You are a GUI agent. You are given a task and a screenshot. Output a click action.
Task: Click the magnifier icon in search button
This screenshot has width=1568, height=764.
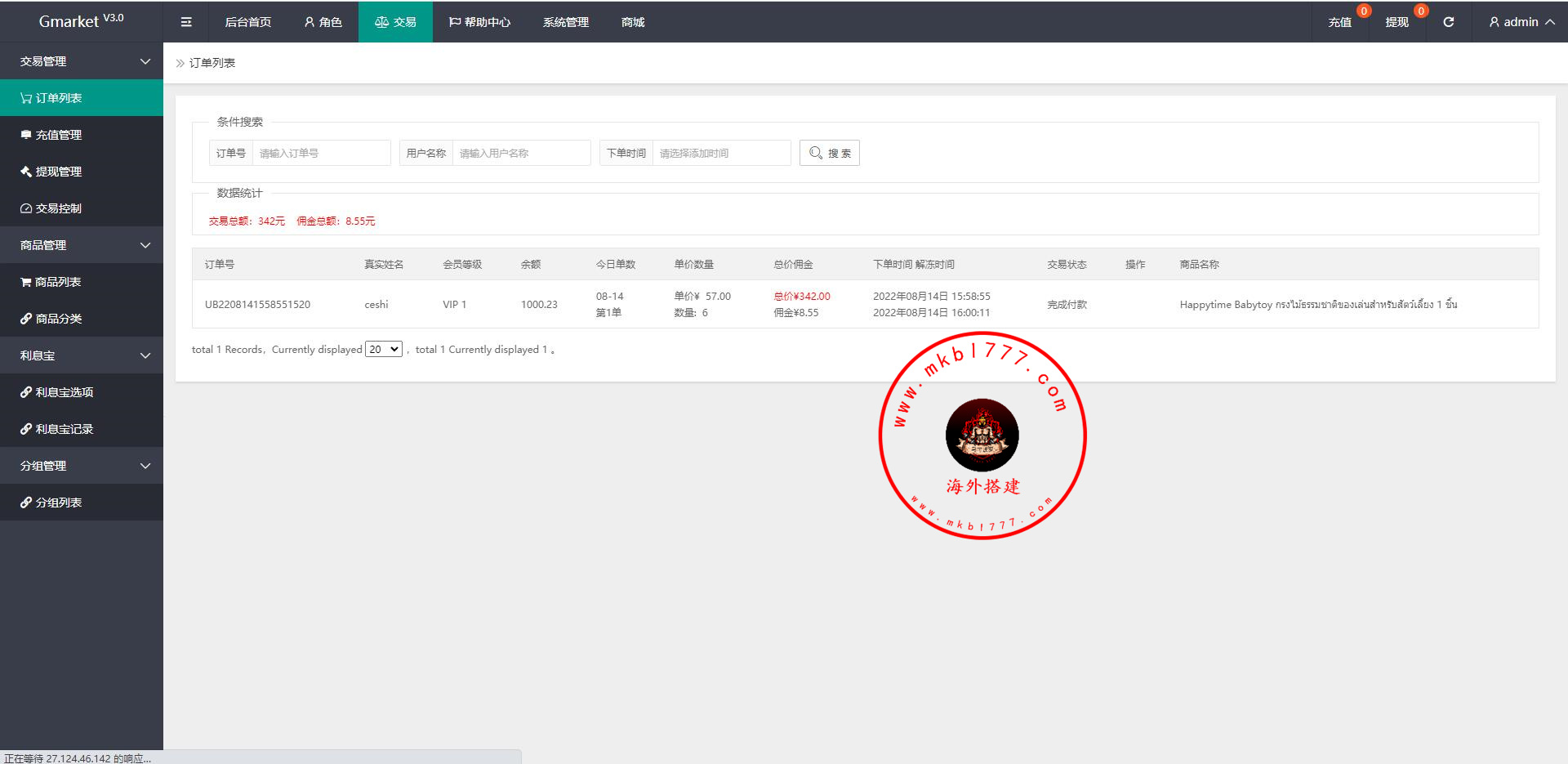[815, 153]
